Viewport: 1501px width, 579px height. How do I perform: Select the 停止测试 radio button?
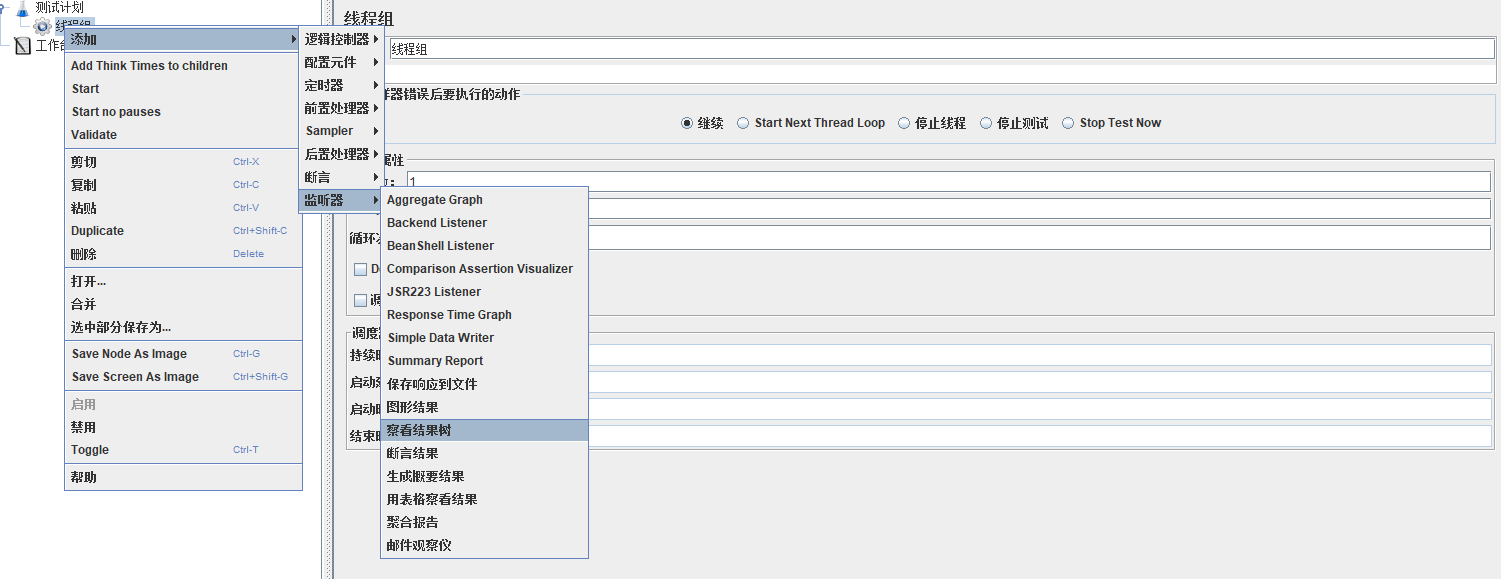click(x=986, y=123)
